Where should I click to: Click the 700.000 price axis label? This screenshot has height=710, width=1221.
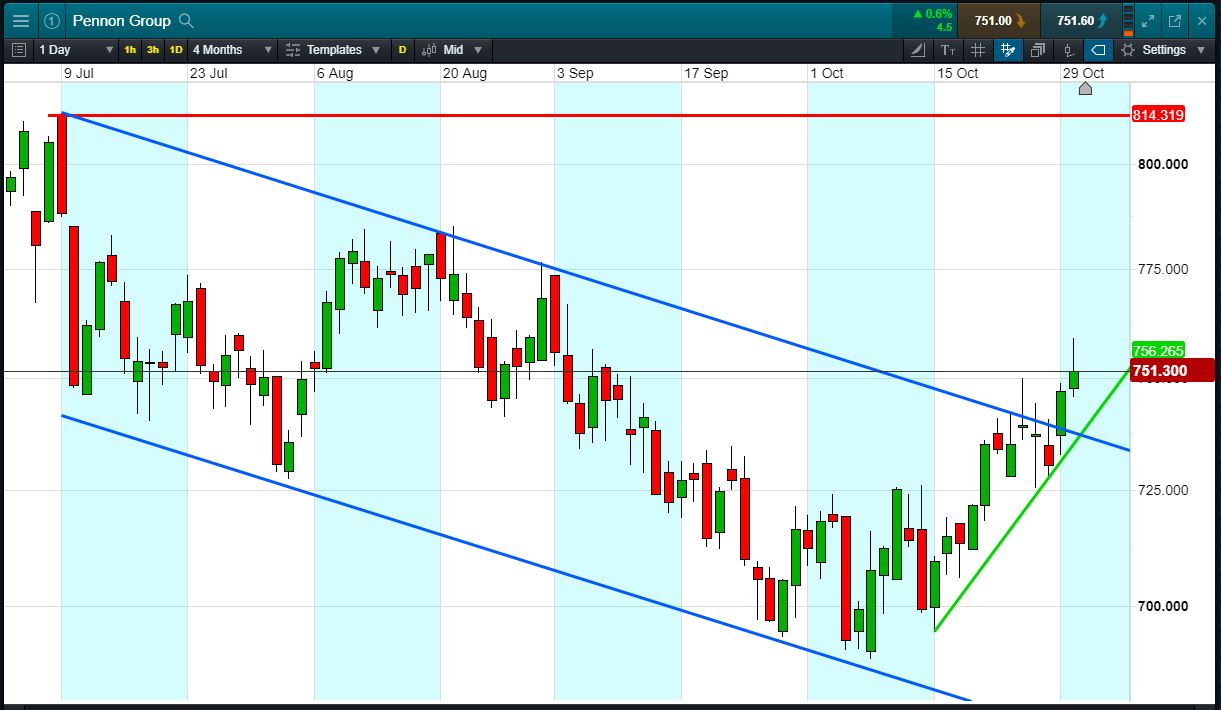[1163, 606]
